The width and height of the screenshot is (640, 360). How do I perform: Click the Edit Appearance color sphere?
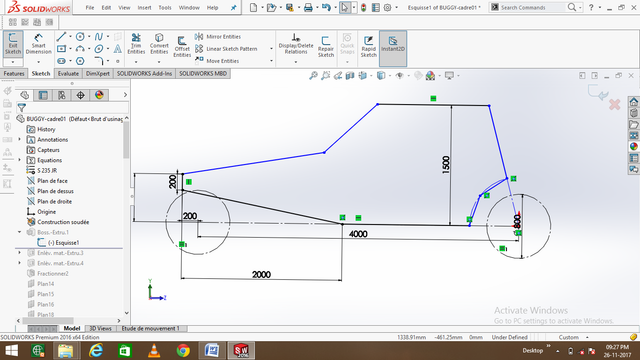tap(430, 76)
